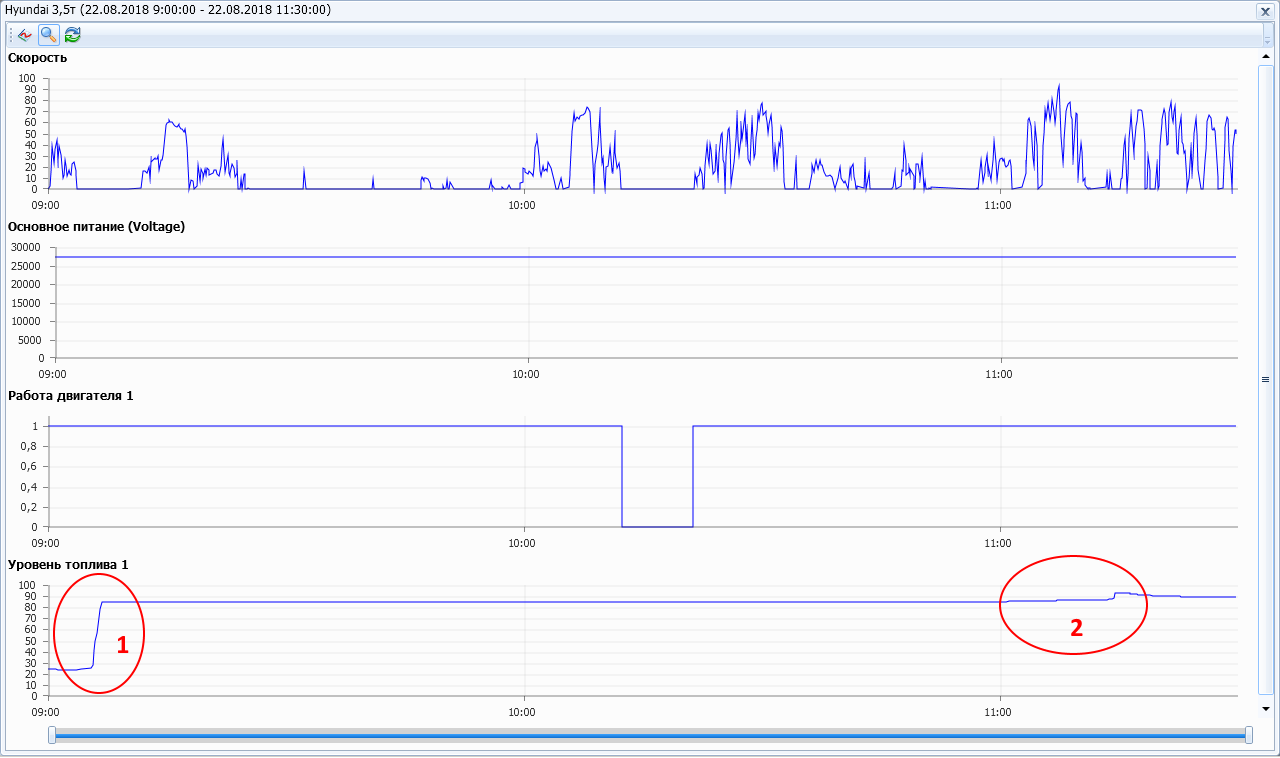Select the Основное питание (Voltage) chart title
1280x758 pixels.
click(x=96, y=226)
